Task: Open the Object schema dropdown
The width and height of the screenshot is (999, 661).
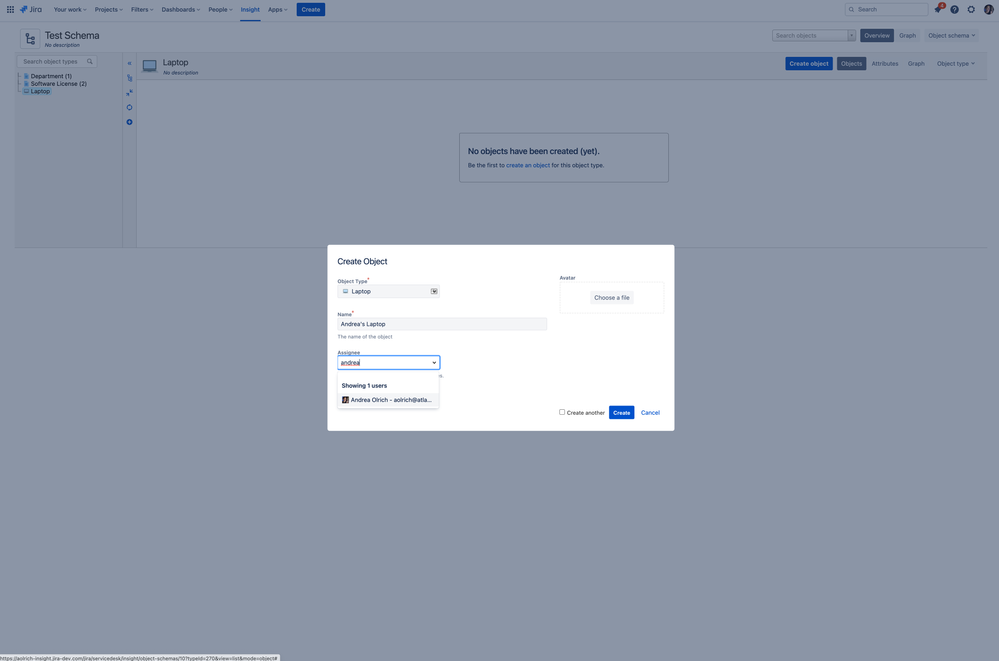Action: click(x=951, y=36)
